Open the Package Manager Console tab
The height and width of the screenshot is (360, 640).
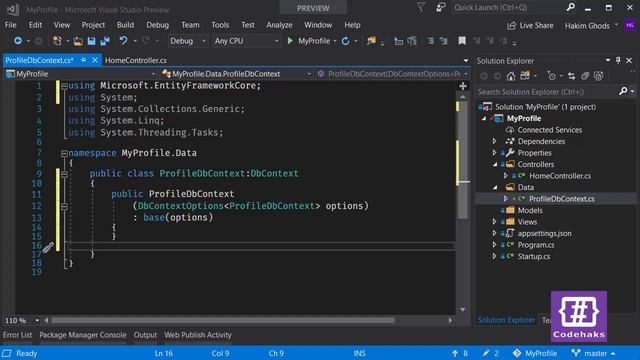83,335
